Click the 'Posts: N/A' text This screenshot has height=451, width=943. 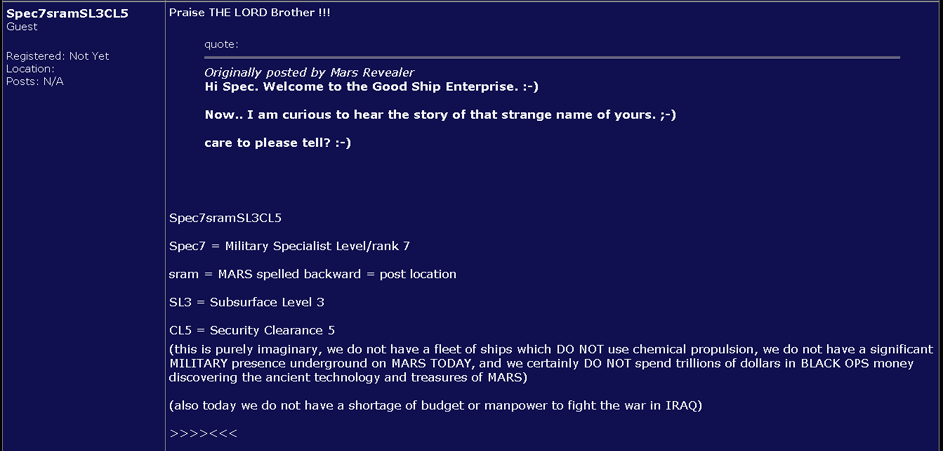point(34,81)
